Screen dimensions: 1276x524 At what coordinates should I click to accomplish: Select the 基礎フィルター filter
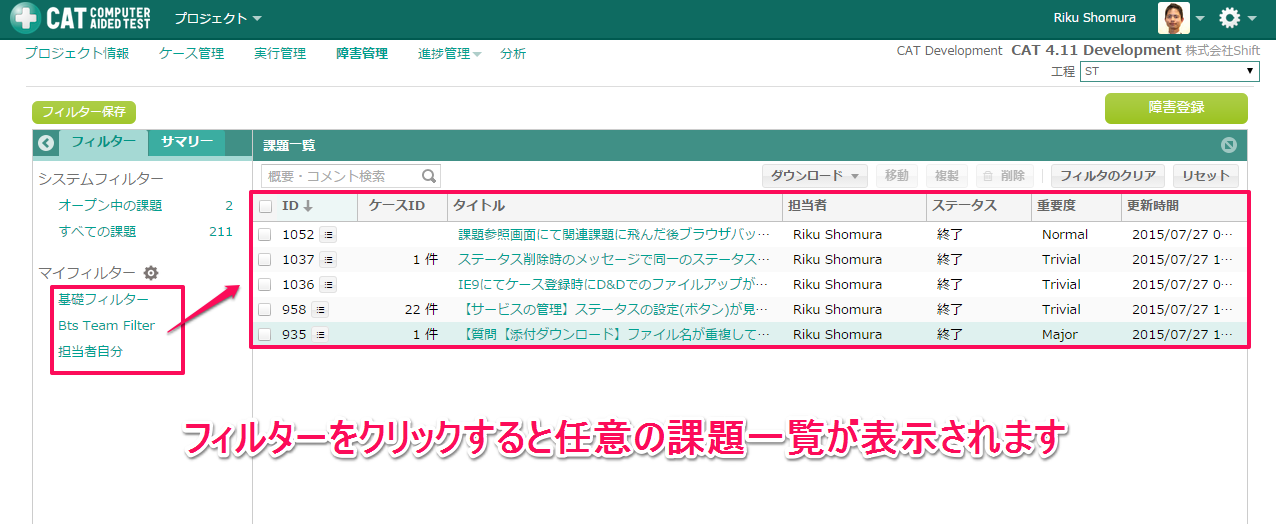click(x=103, y=300)
